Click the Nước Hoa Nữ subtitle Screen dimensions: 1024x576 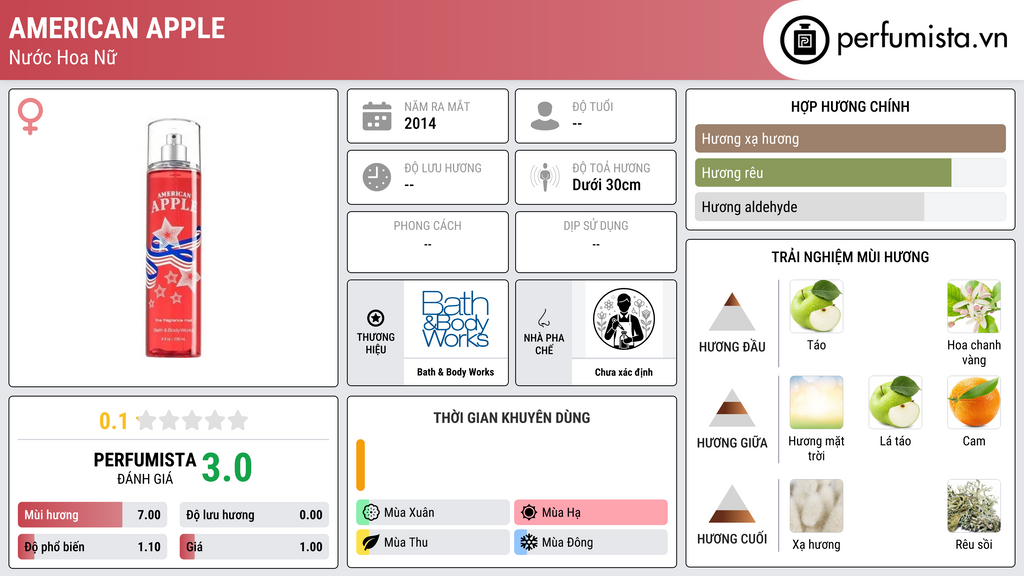pos(63,57)
